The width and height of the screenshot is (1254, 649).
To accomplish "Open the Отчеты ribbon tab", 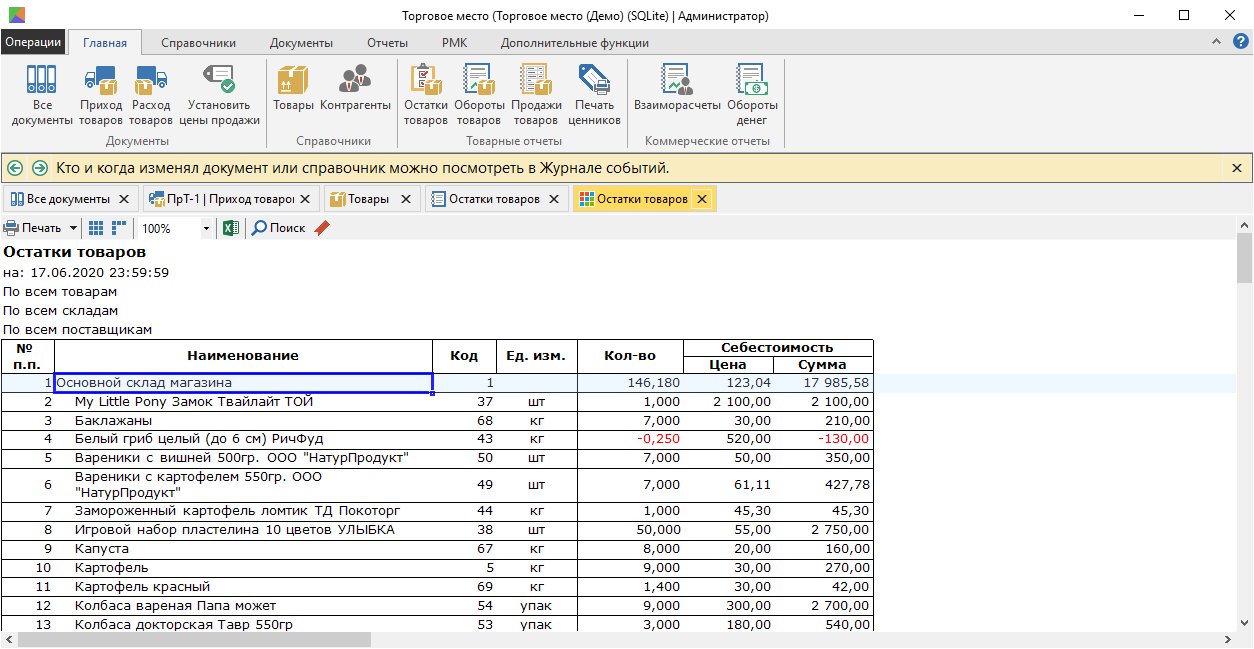I will (x=387, y=43).
